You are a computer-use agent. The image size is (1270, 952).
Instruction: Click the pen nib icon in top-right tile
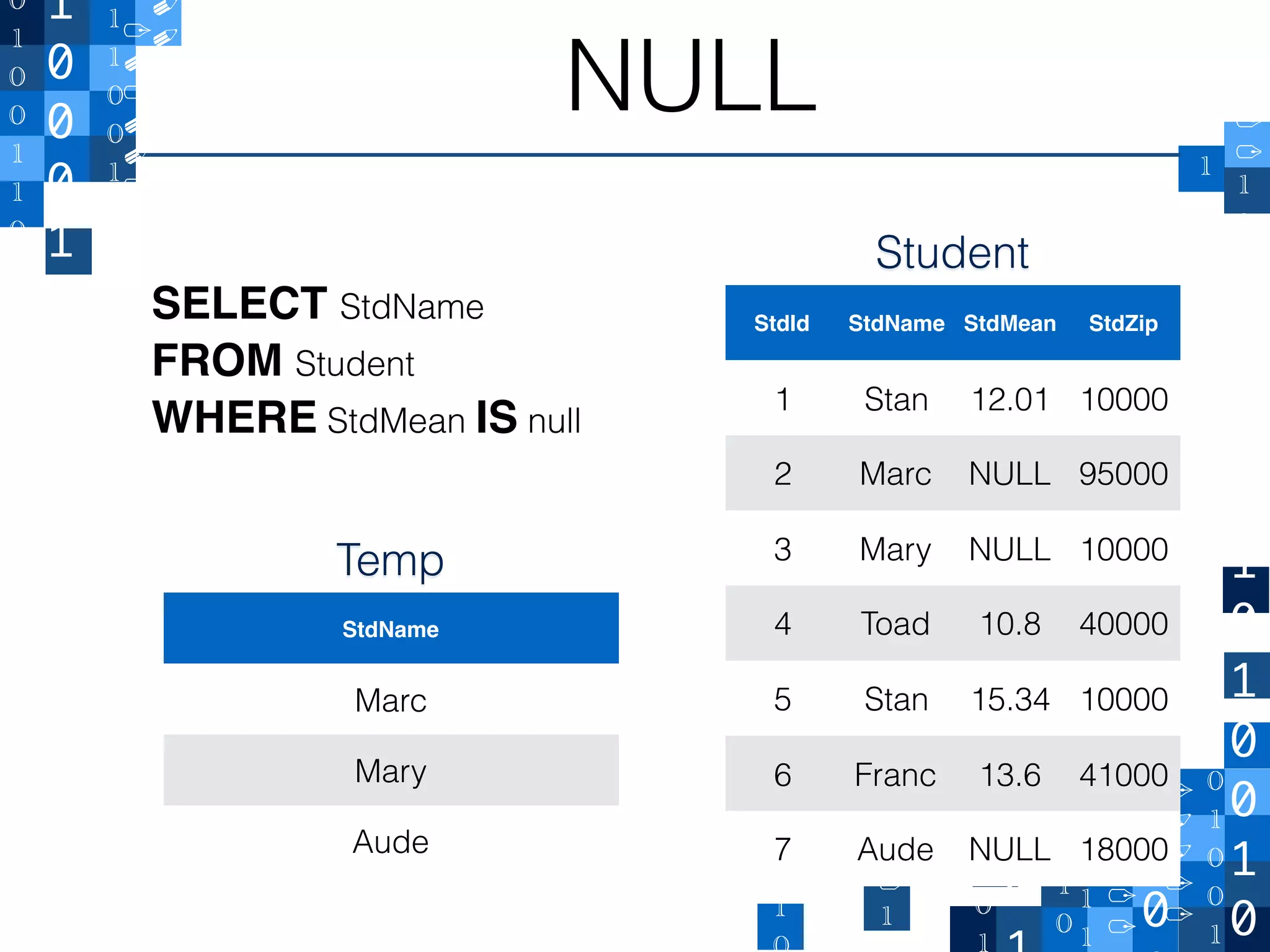1248,151
